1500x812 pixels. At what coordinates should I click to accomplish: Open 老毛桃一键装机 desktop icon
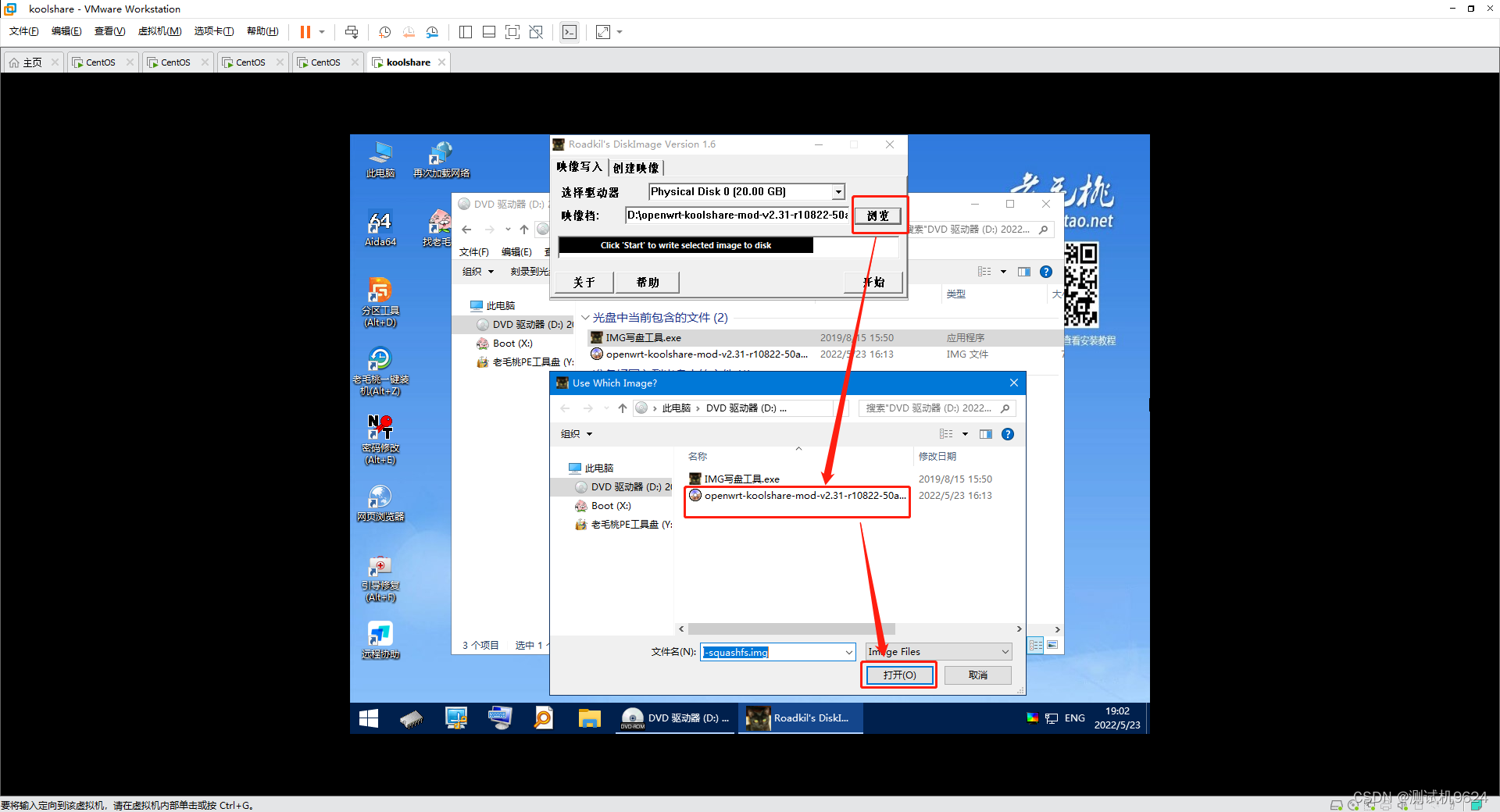[380, 371]
